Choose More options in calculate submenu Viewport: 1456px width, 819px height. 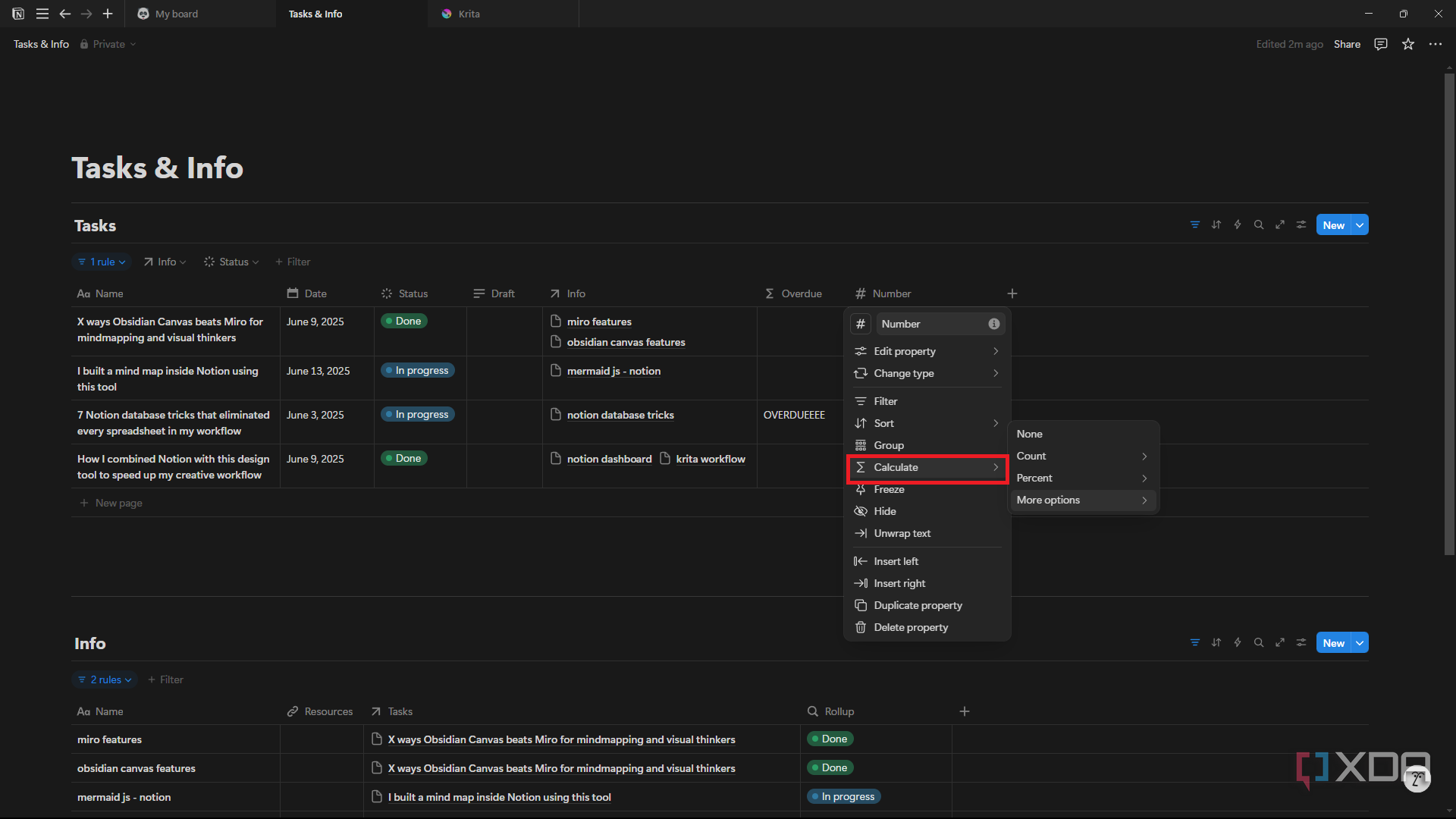pyautogui.click(x=1082, y=500)
